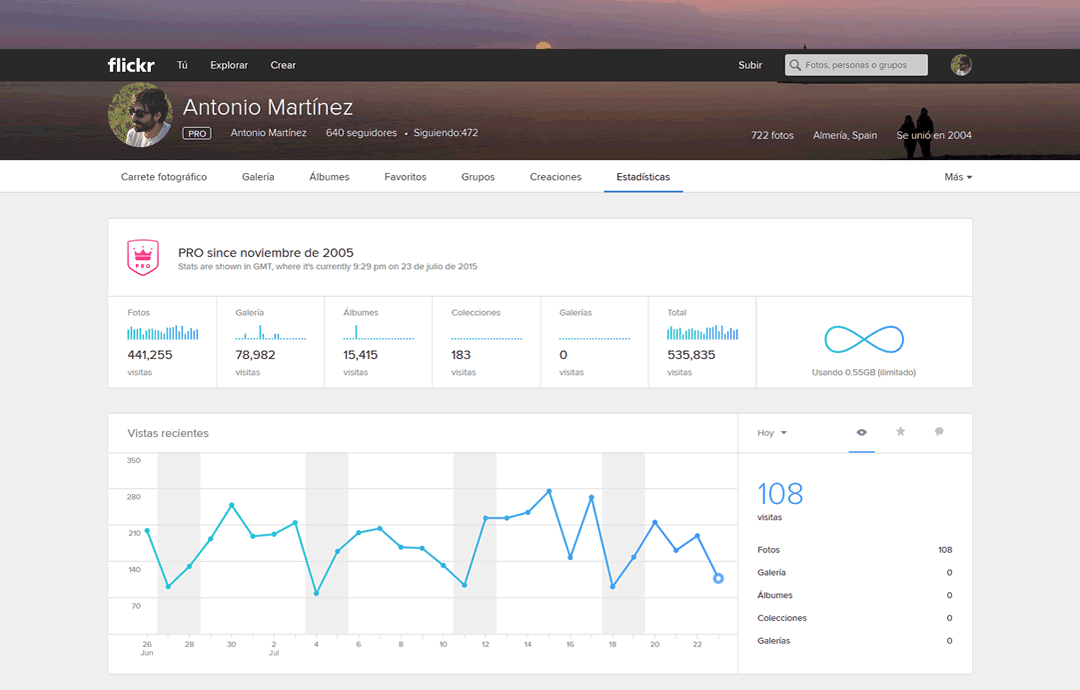Click the search magnifier icon

[x=795, y=65]
